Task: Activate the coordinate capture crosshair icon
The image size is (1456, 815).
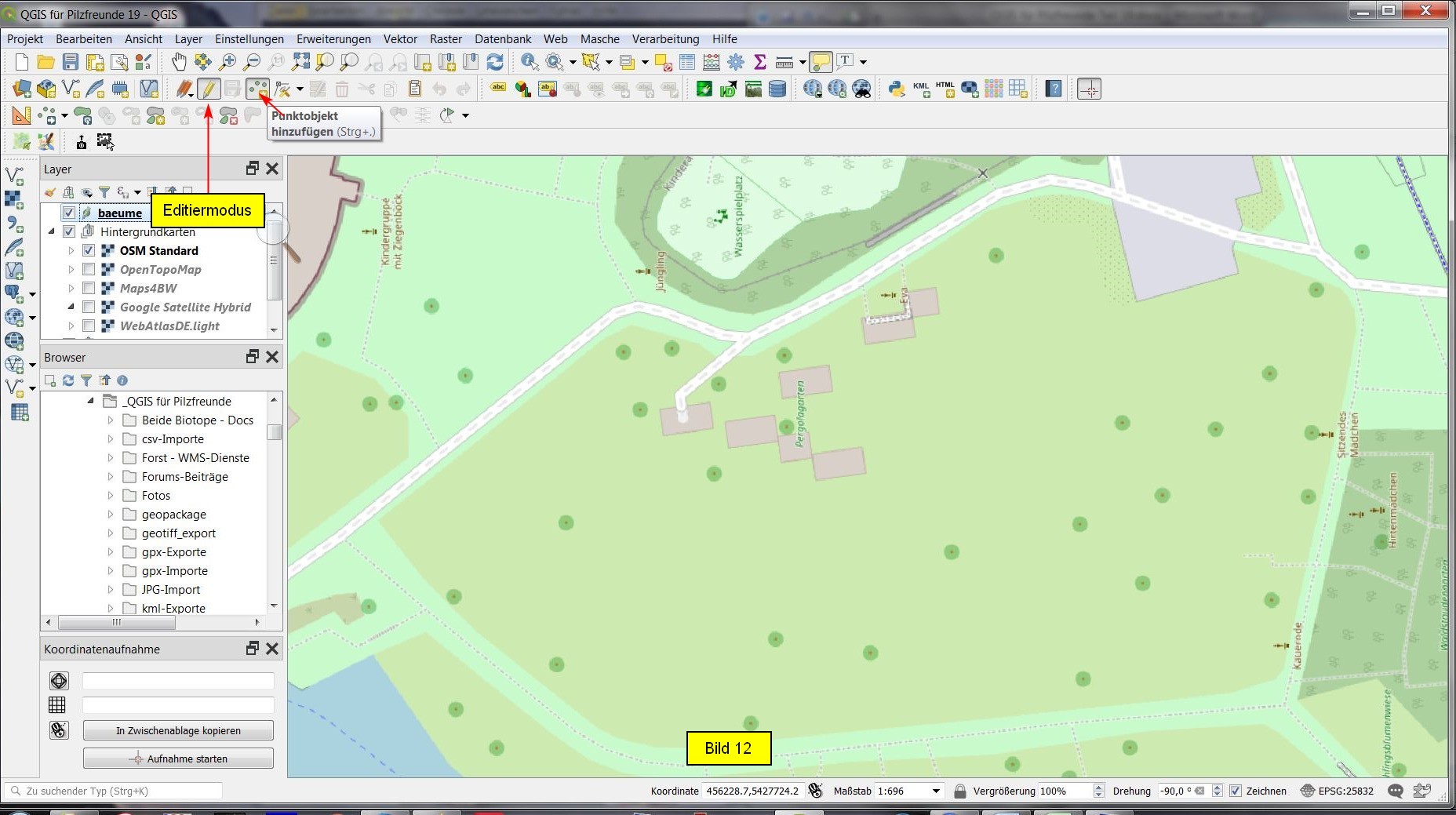Action: pos(1089,89)
